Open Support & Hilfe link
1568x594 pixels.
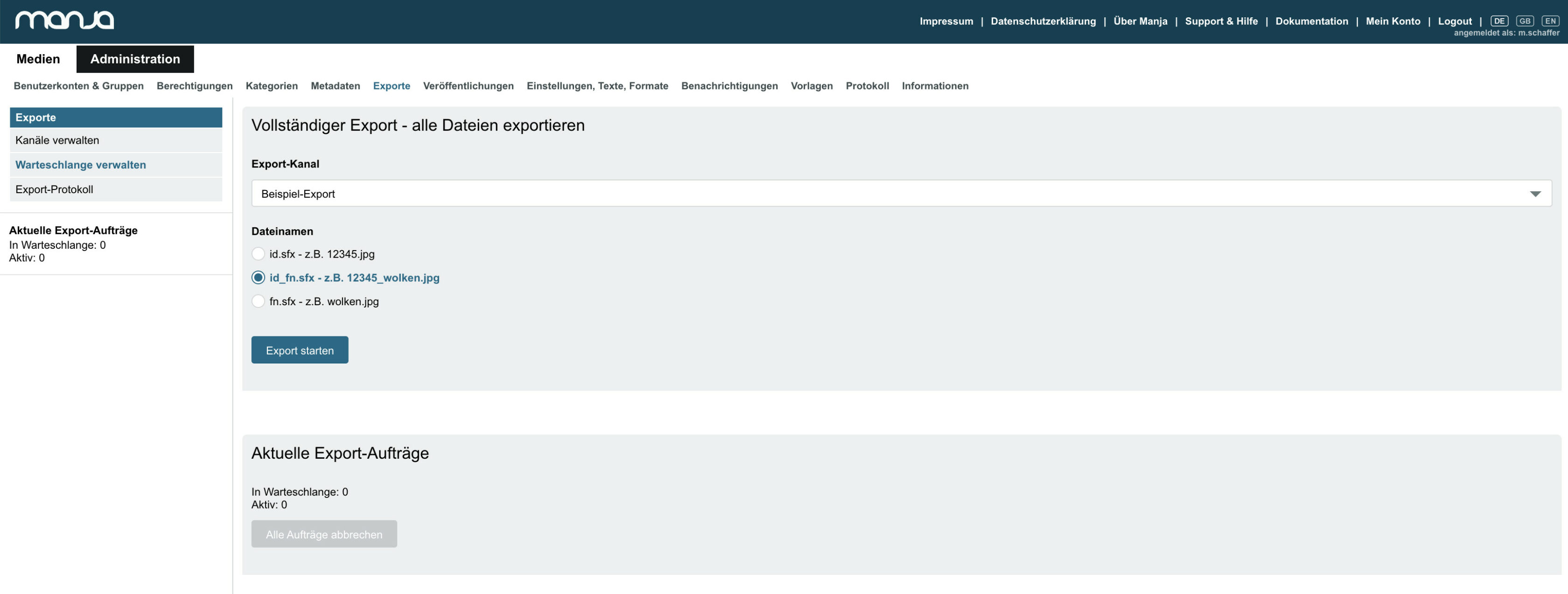pos(1221,21)
